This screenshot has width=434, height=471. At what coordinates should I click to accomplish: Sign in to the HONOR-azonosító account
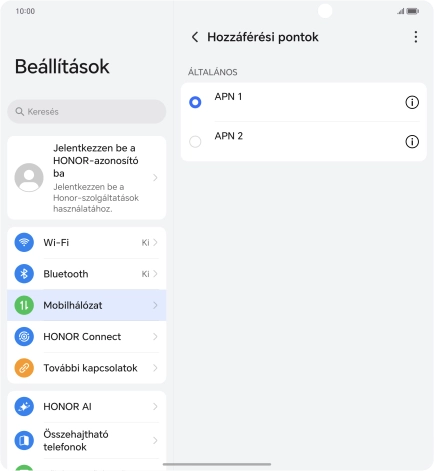point(87,178)
